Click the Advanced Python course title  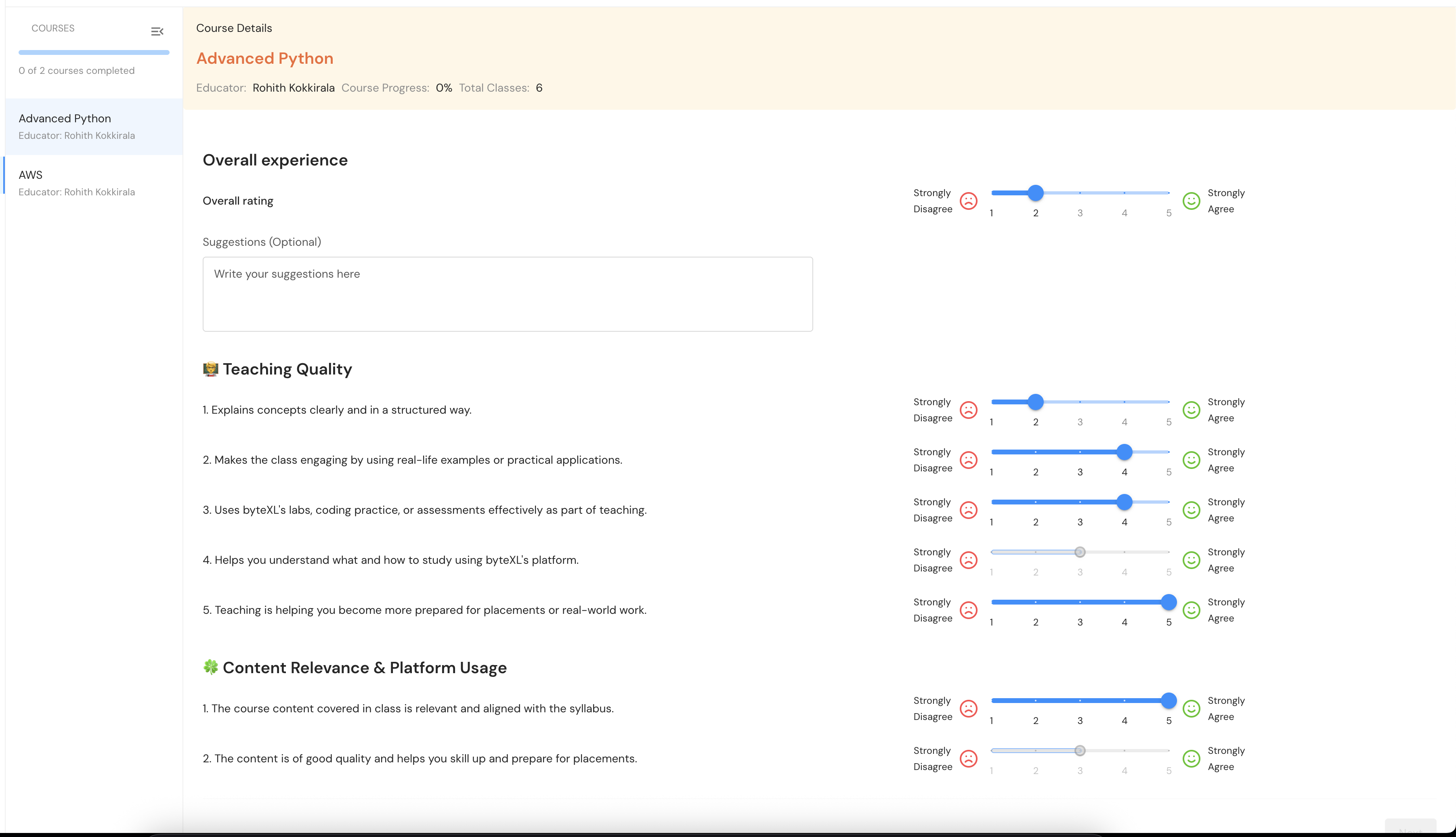(264, 59)
